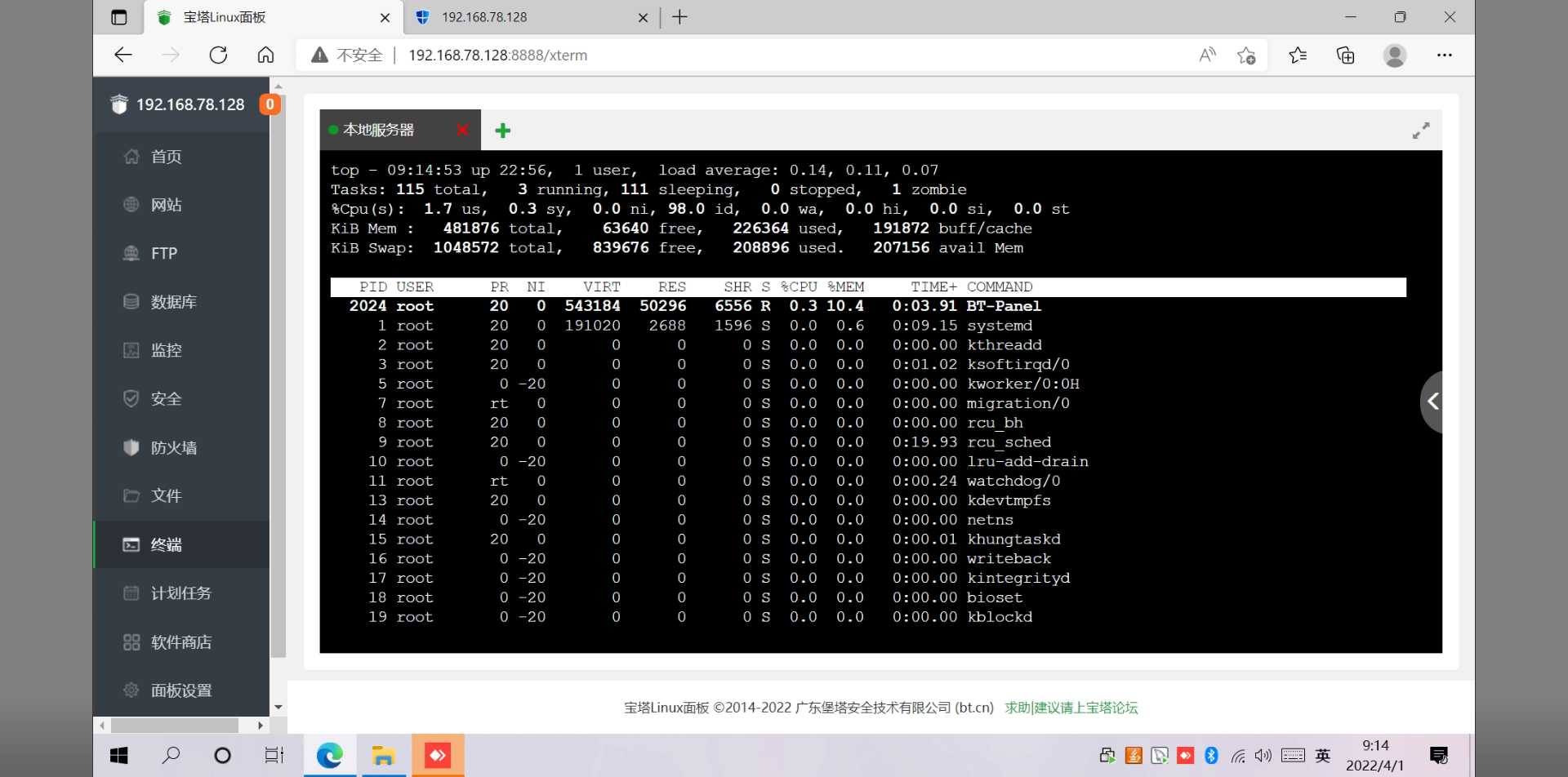This screenshot has height=777, width=1568.
Task: Close the 192.168.78.128 browser tab
Action: (x=643, y=17)
